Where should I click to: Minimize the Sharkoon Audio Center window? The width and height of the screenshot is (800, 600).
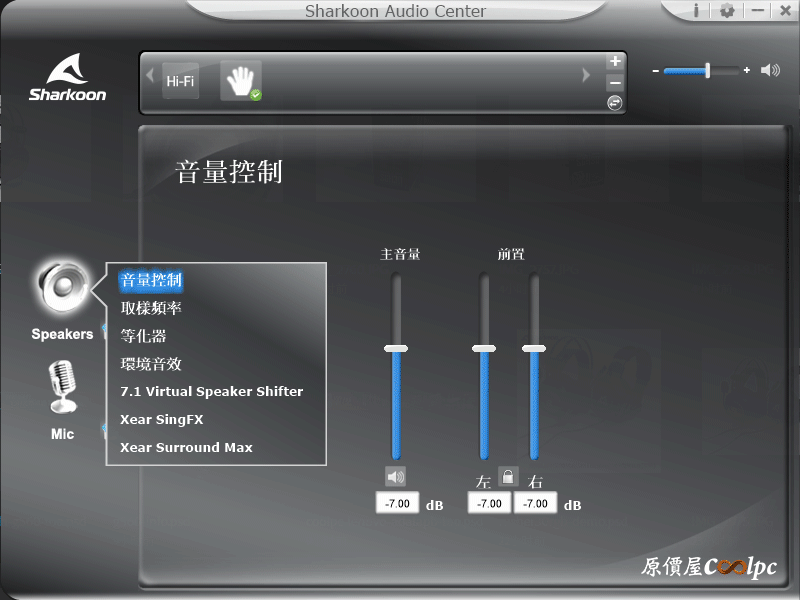[x=758, y=10]
